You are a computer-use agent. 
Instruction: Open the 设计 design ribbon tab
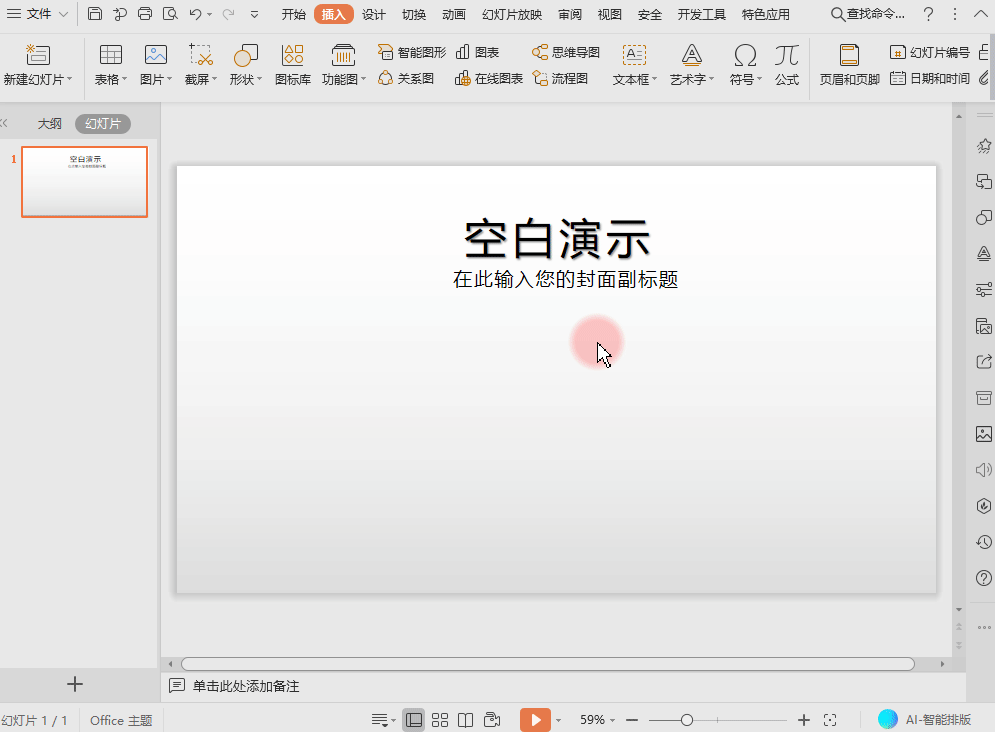374,14
